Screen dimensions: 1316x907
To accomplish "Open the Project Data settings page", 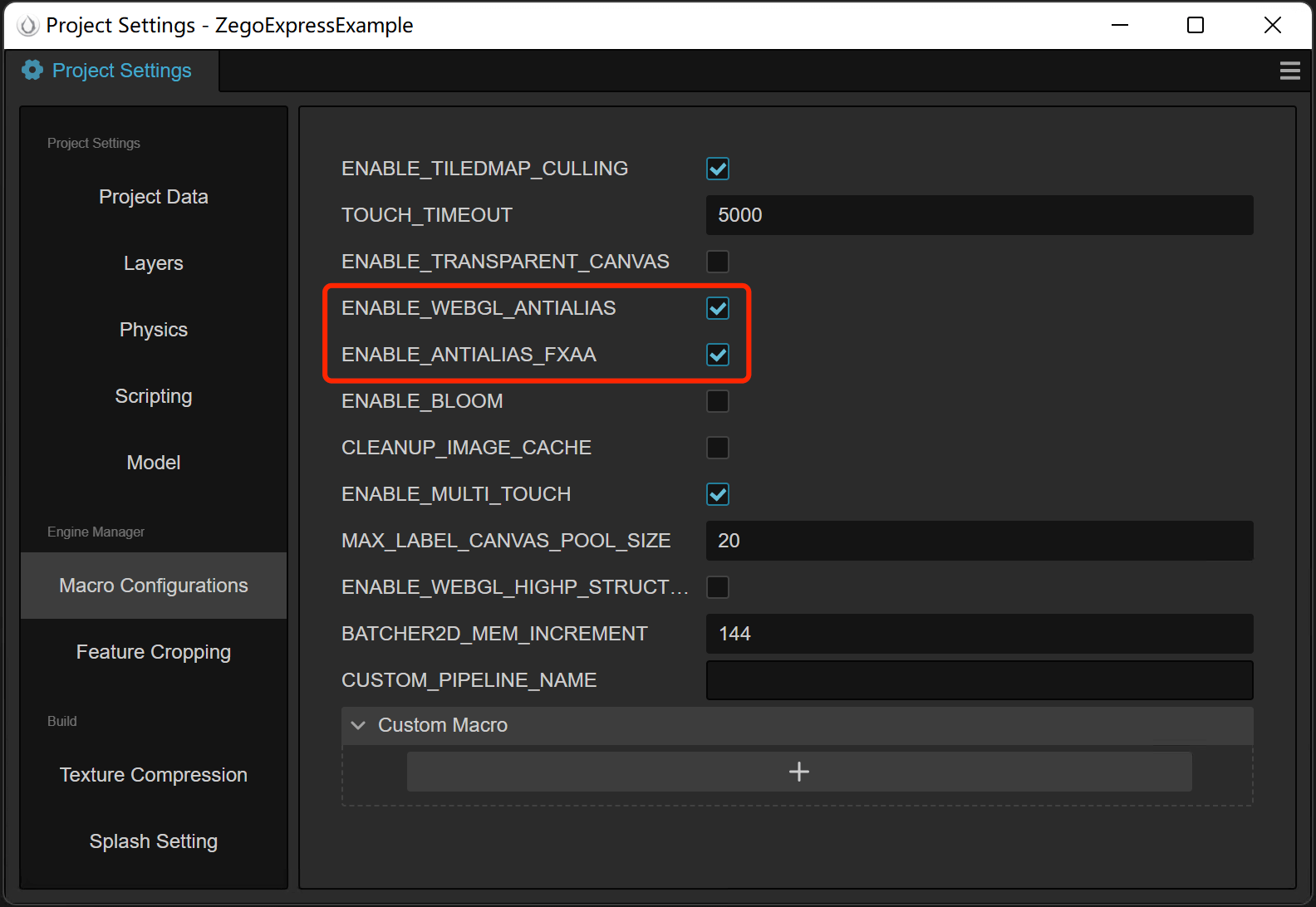I will (154, 197).
